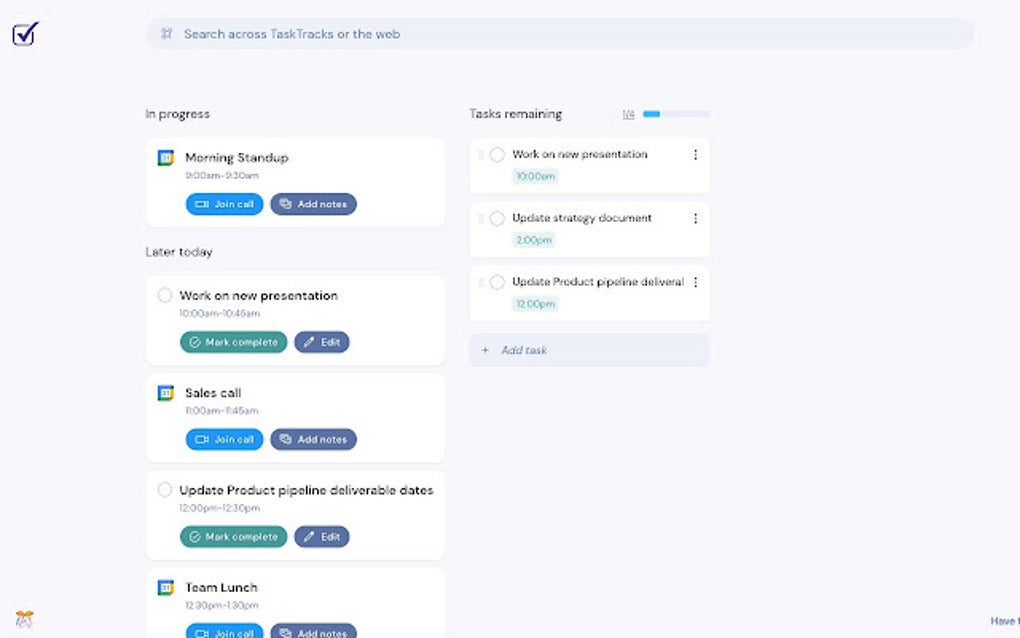Select the In progress section header

coord(177,113)
